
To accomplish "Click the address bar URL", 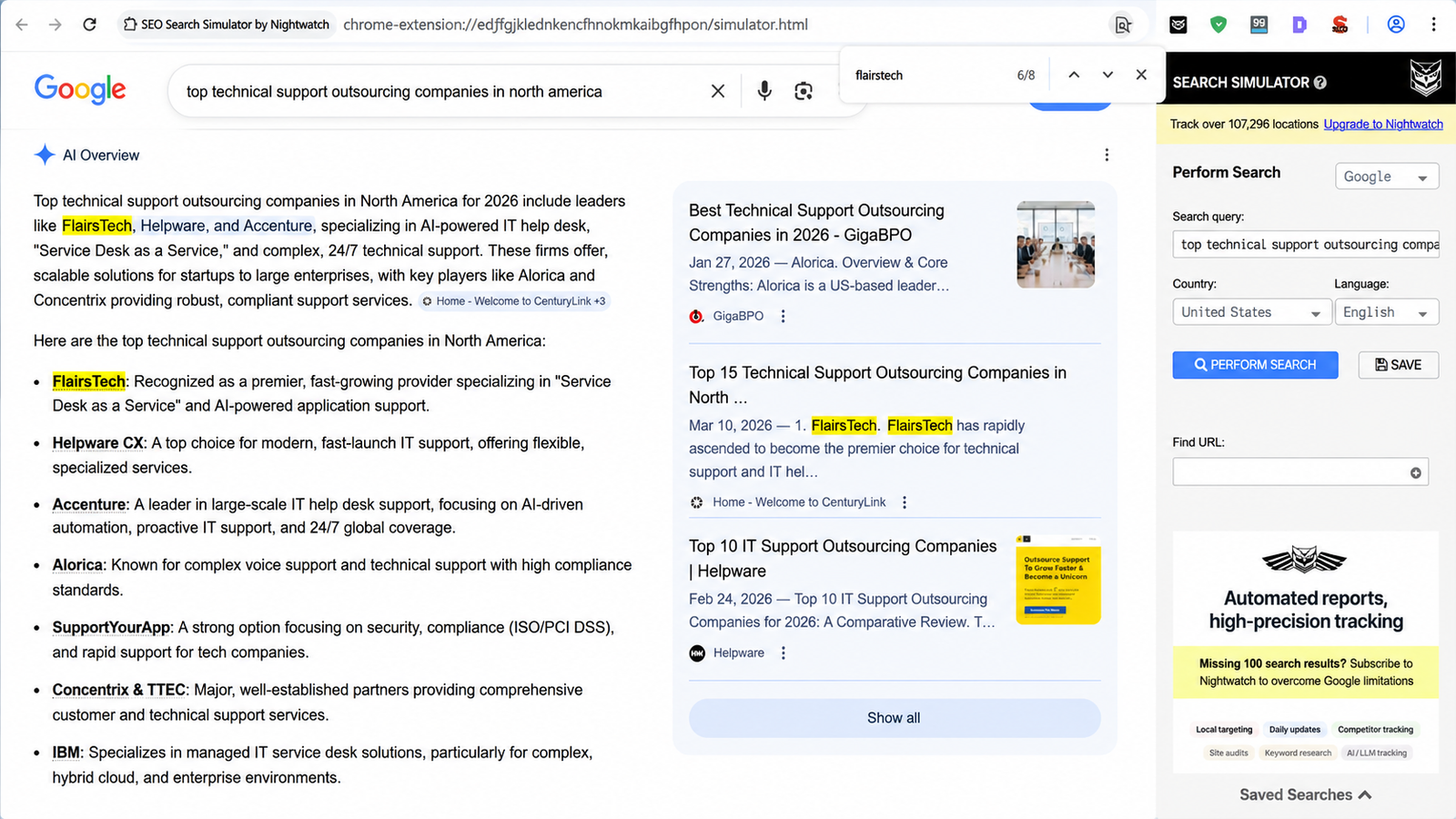I will [575, 25].
